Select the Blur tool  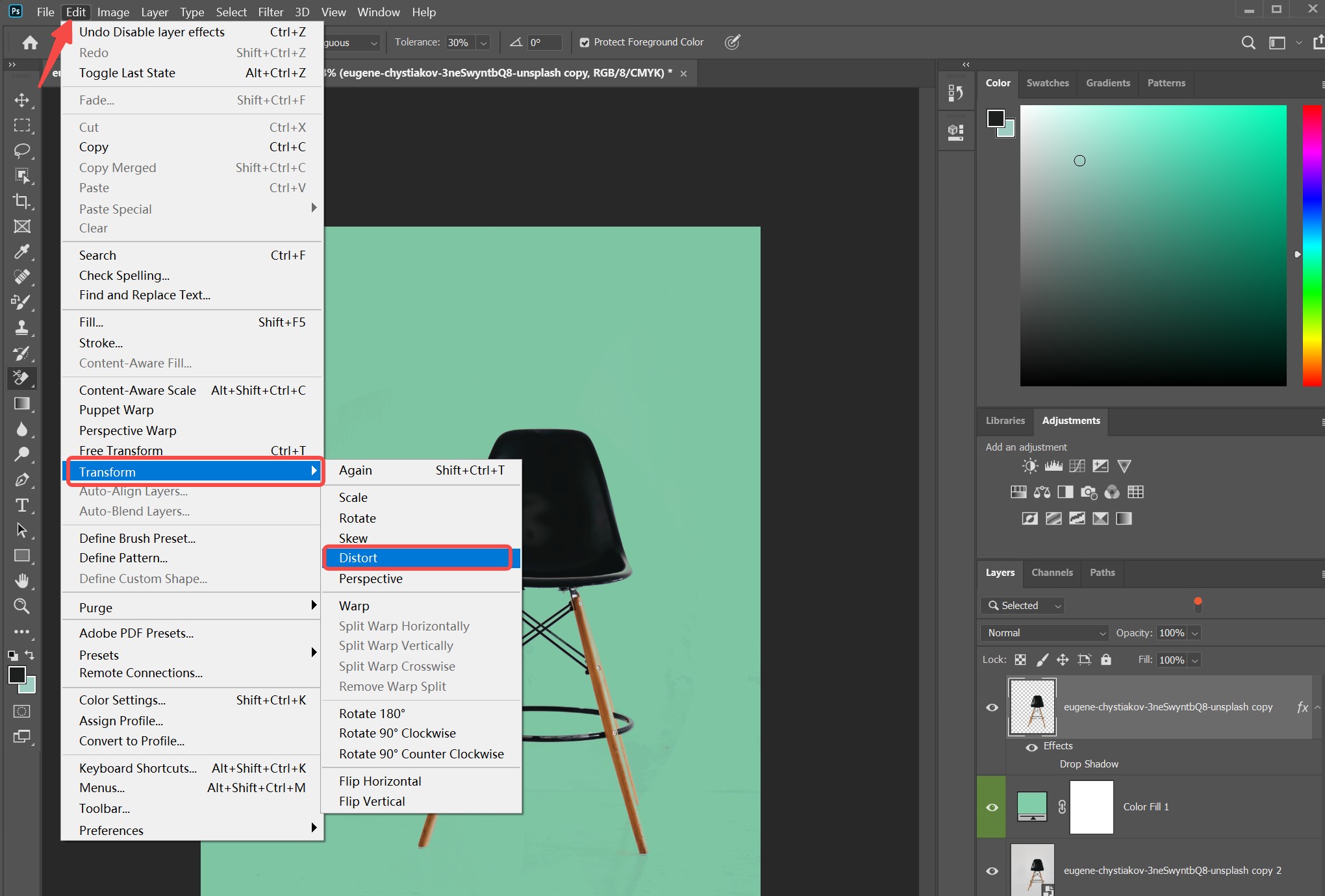22,429
